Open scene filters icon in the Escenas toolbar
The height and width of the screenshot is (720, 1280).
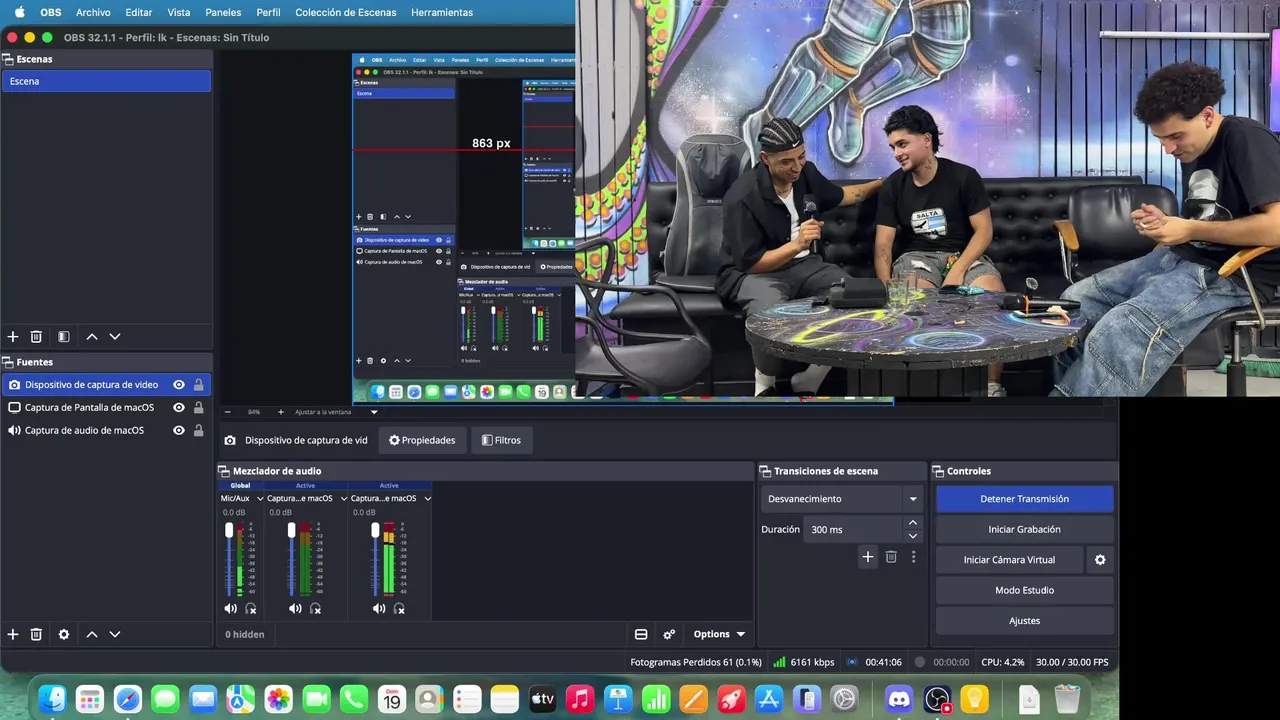(x=63, y=337)
